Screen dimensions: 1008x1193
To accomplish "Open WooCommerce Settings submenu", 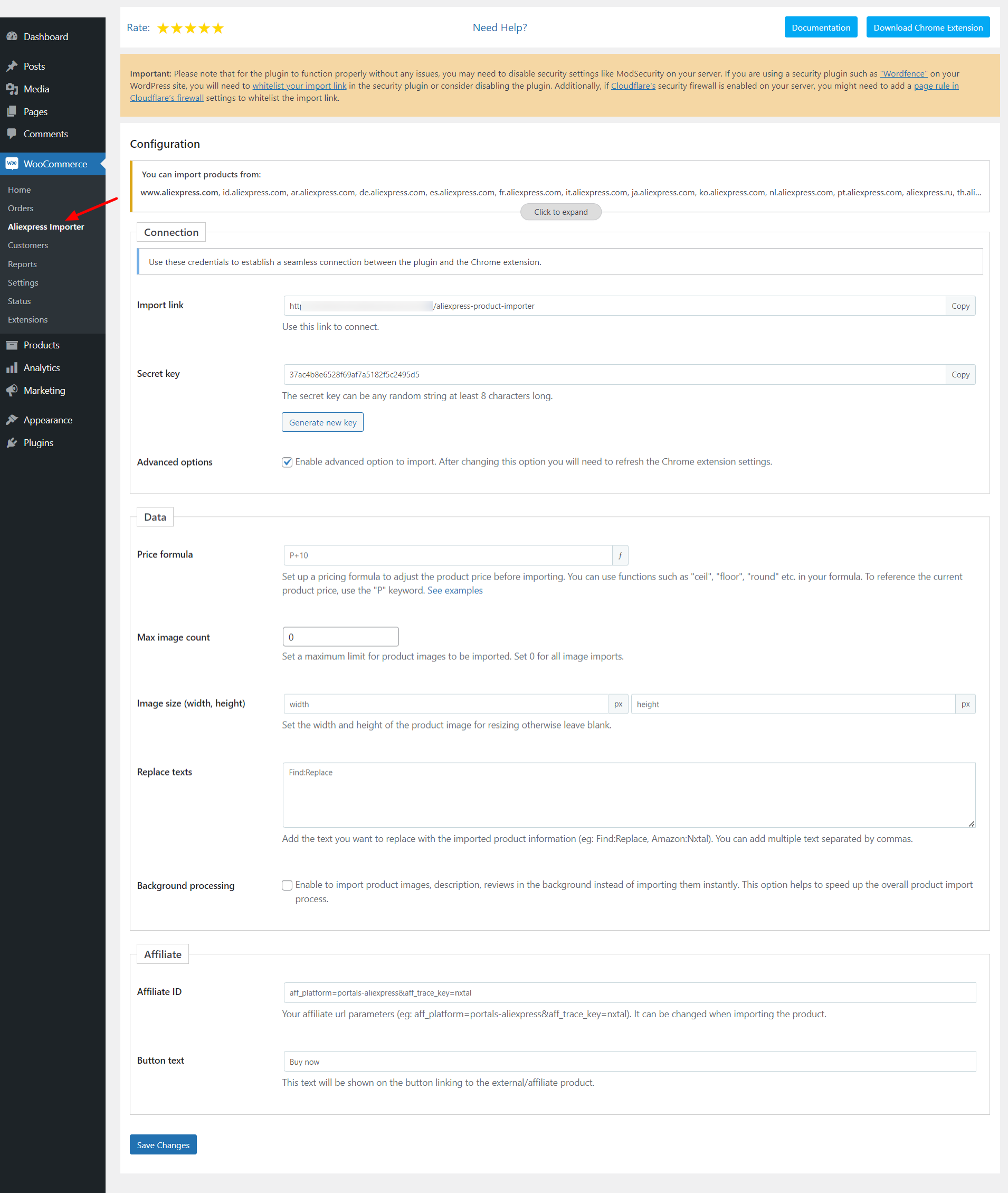I will 23,282.
